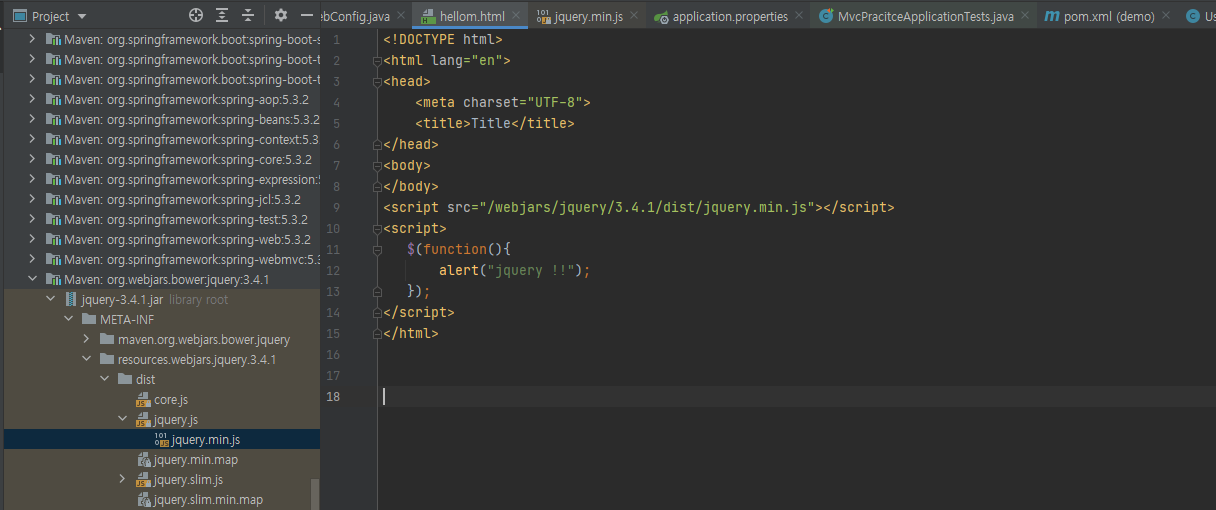Click MvcPracitceApplicationTests.java class icon
1216x510 pixels.
coord(826,17)
